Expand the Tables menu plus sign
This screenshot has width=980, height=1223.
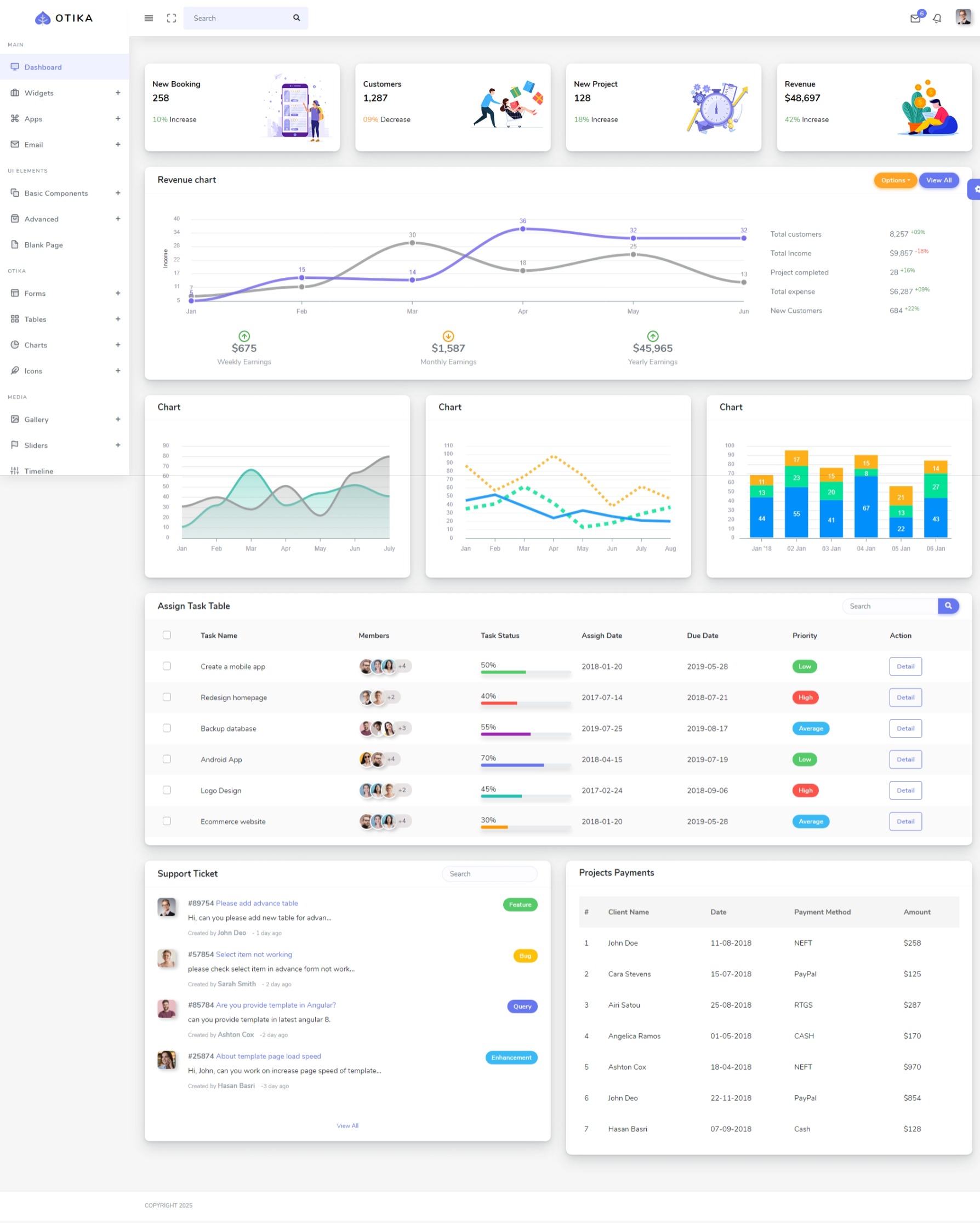click(118, 319)
